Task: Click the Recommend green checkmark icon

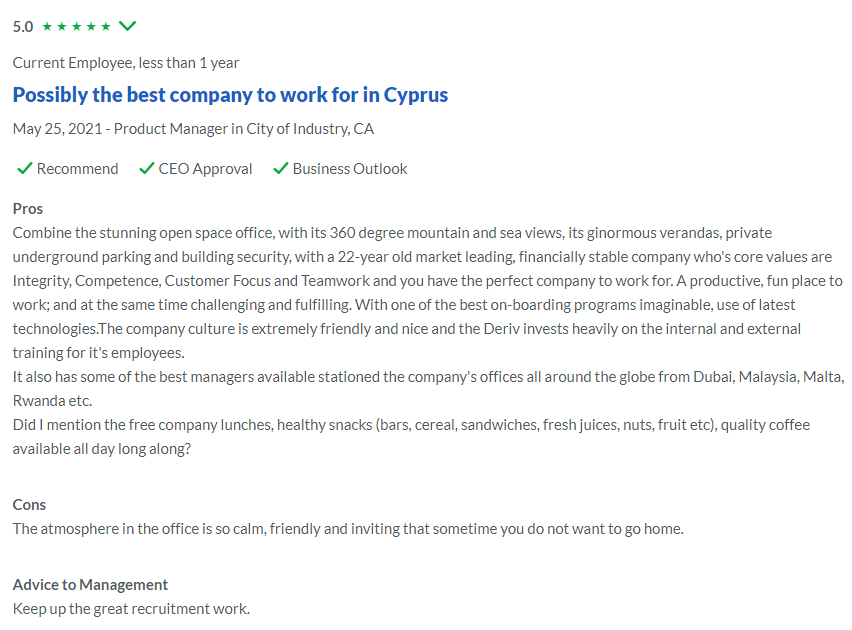Action: pyautogui.click(x=24, y=169)
